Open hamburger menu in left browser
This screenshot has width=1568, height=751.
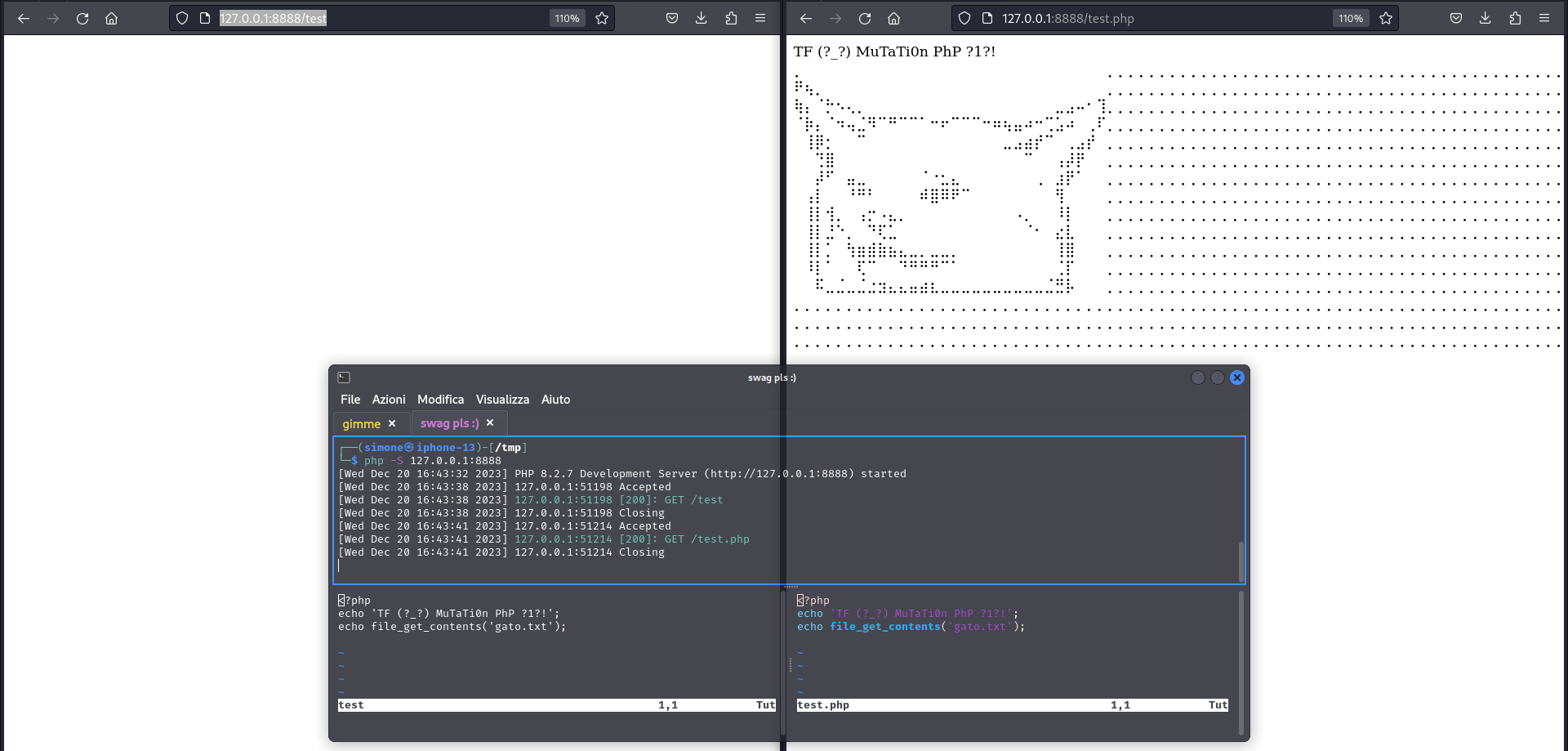[x=760, y=18]
